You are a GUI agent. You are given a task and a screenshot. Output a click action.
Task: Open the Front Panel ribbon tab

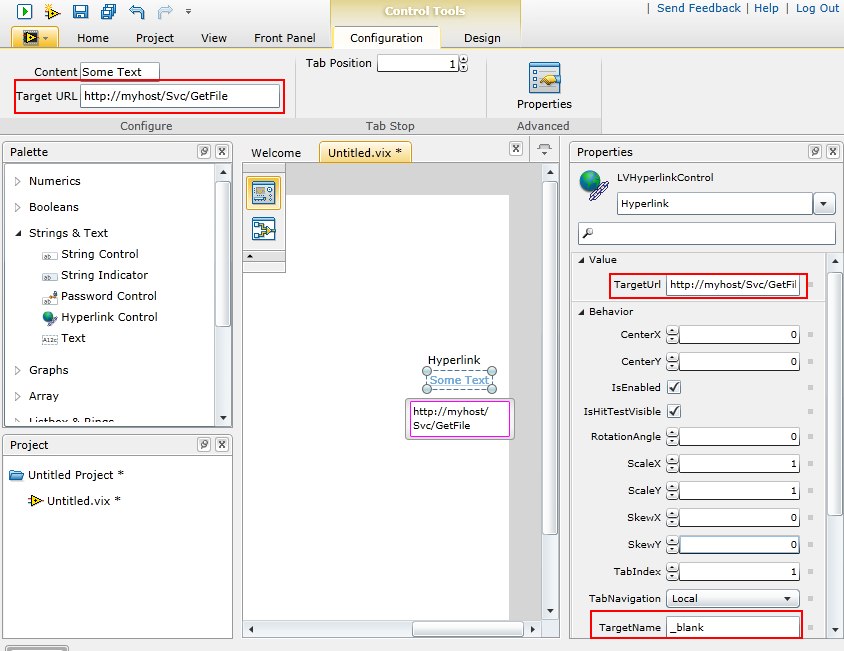pos(285,38)
